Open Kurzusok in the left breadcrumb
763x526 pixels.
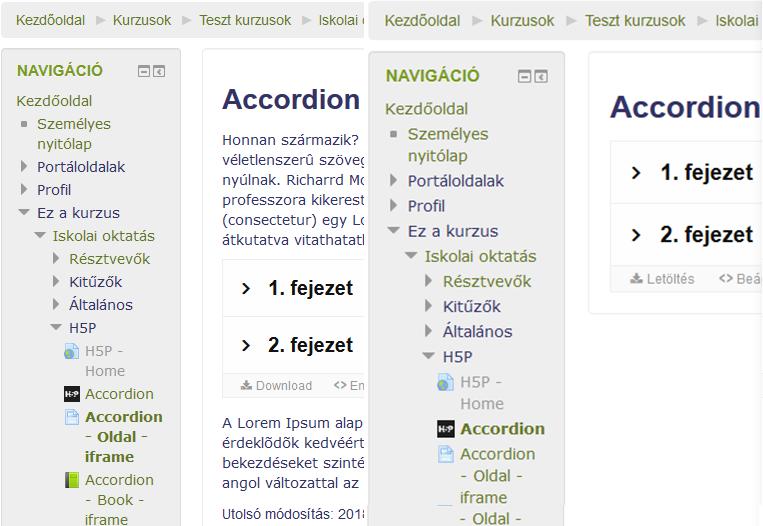[142, 20]
